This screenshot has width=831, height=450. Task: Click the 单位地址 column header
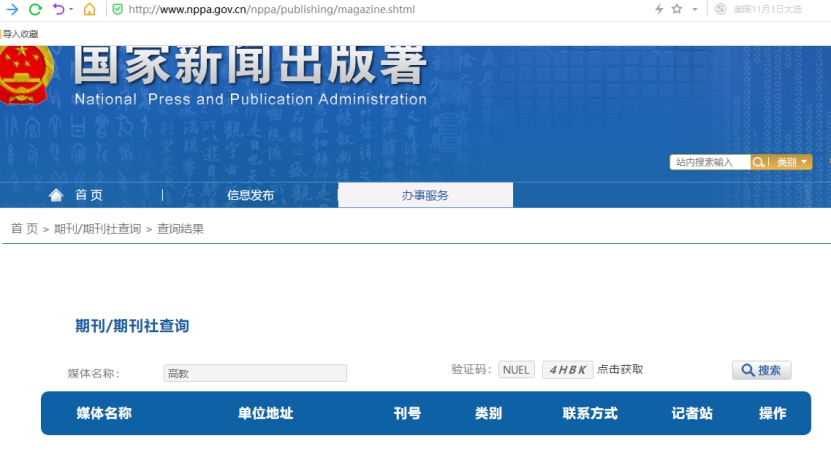tap(265, 413)
